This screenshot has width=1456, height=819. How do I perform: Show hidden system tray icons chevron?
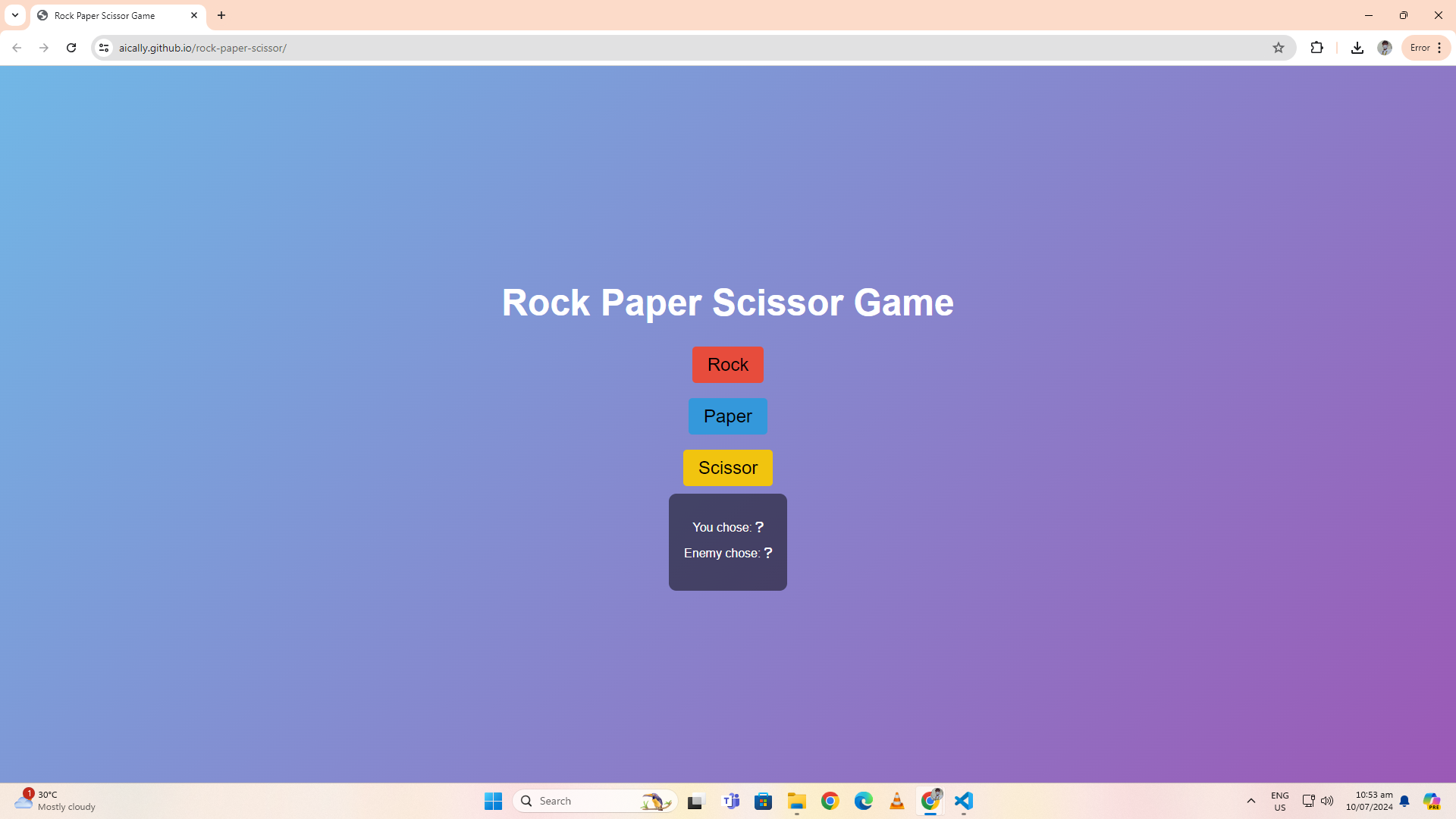tap(1250, 801)
